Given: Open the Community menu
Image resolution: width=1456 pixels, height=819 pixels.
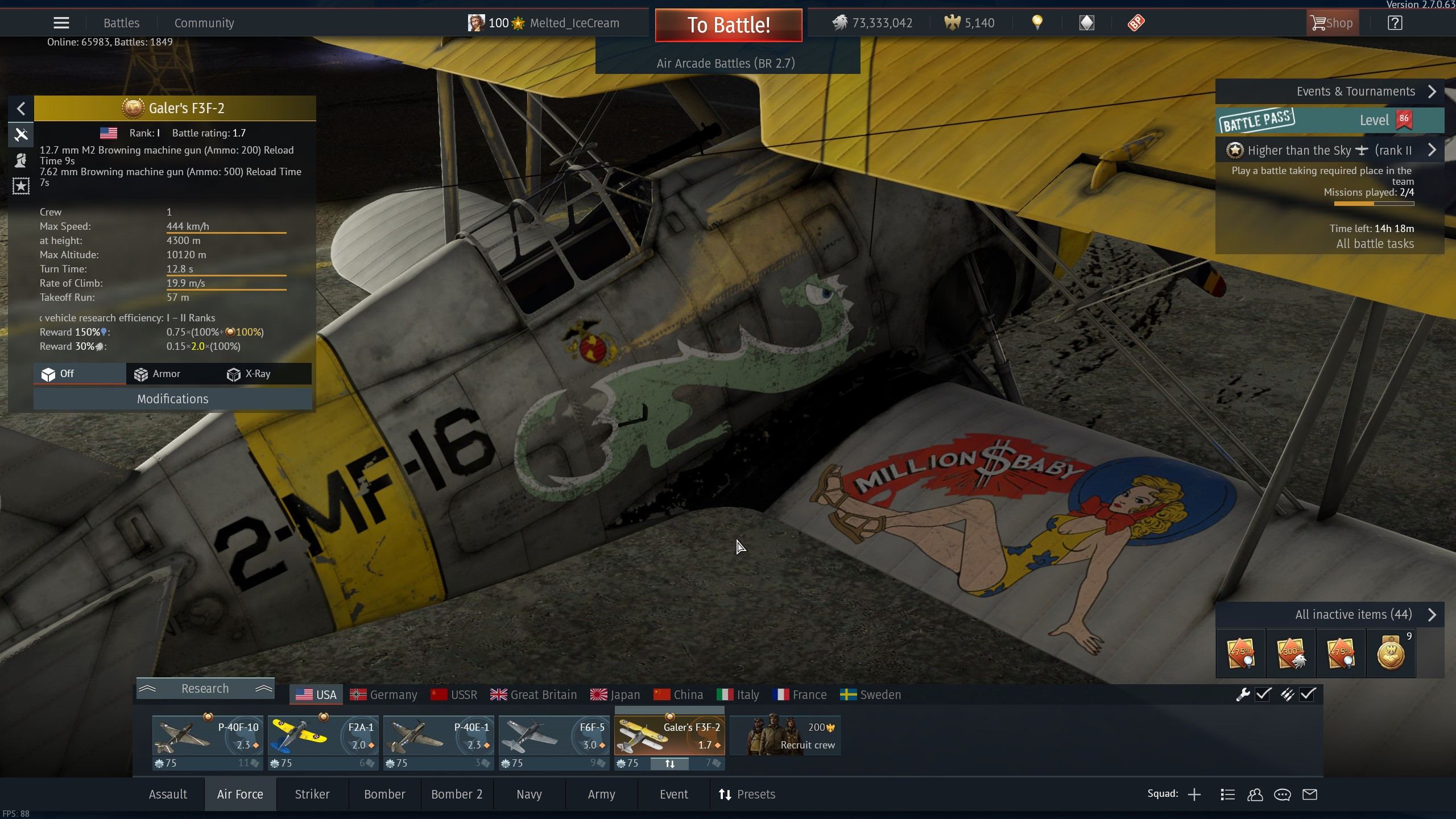Looking at the screenshot, I should click(204, 23).
